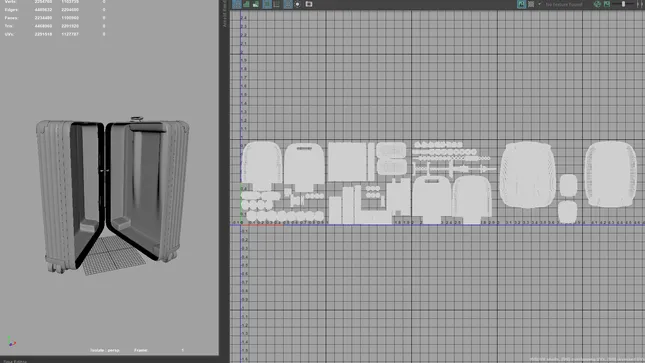
Task: Select the large rounded UV shell at far right
Action: 610,174
